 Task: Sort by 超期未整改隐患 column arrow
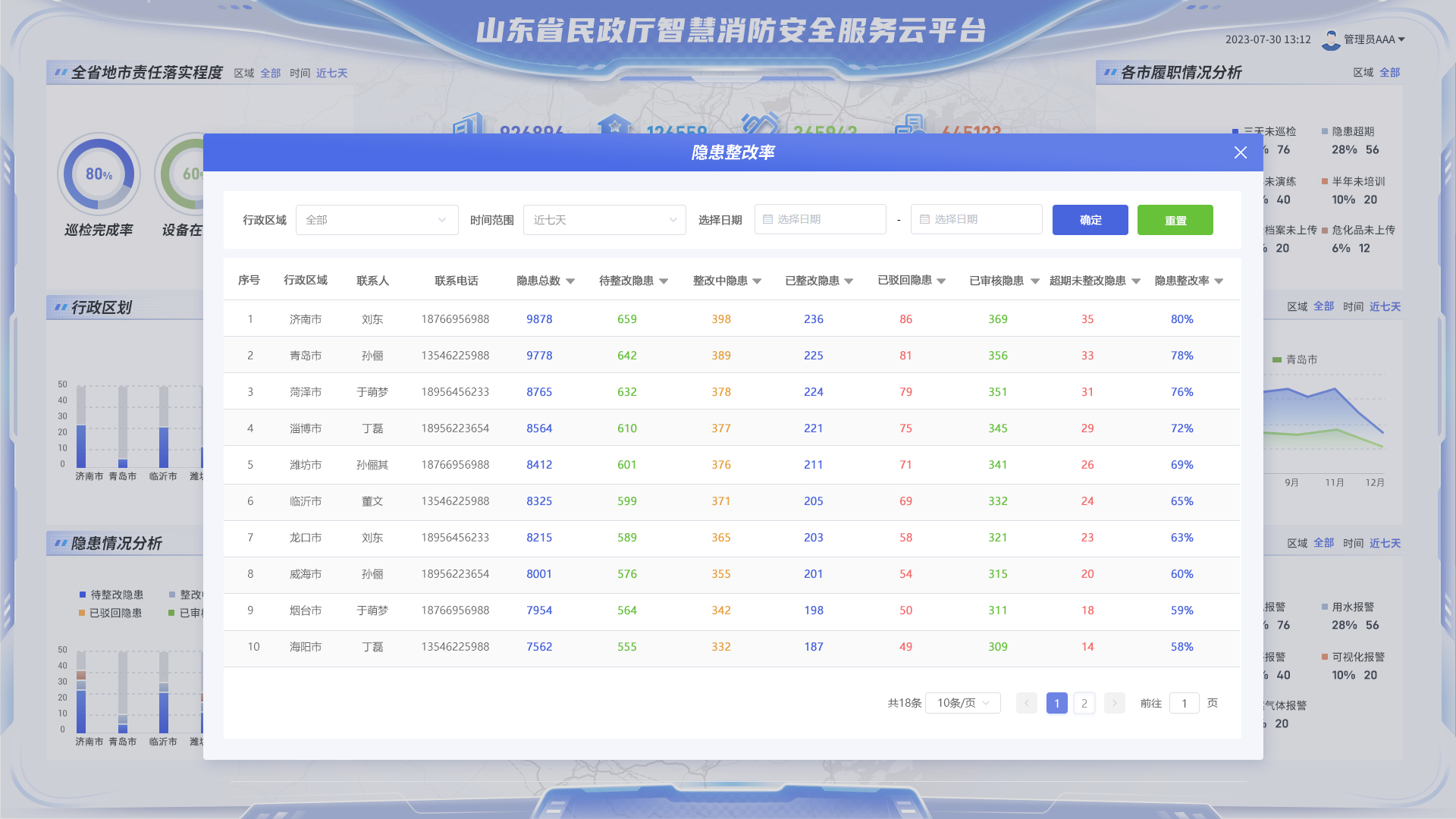pos(1135,281)
